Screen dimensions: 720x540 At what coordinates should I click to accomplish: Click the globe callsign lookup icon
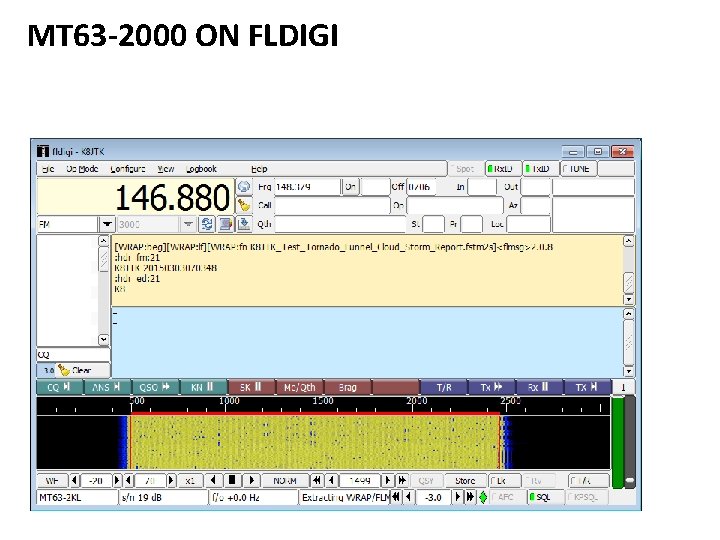pos(243,186)
